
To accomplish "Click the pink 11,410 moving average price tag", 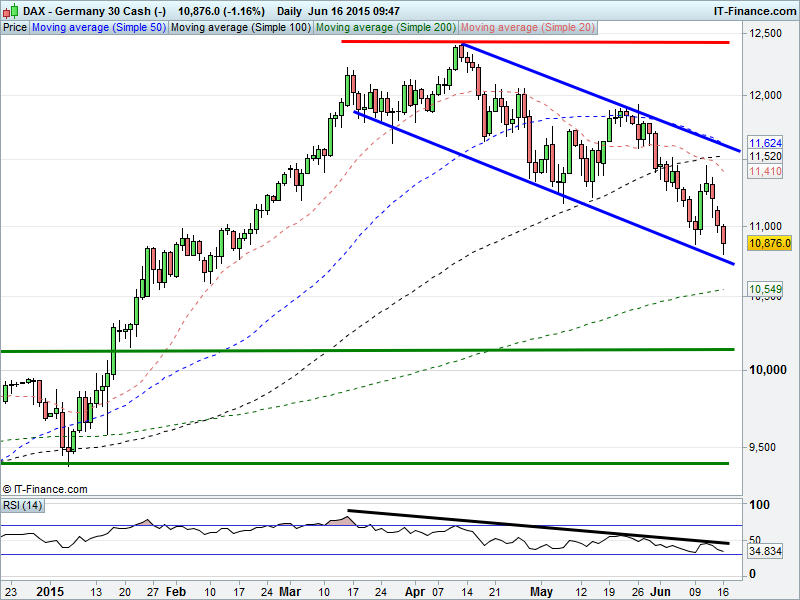I will pyautogui.click(x=764, y=172).
